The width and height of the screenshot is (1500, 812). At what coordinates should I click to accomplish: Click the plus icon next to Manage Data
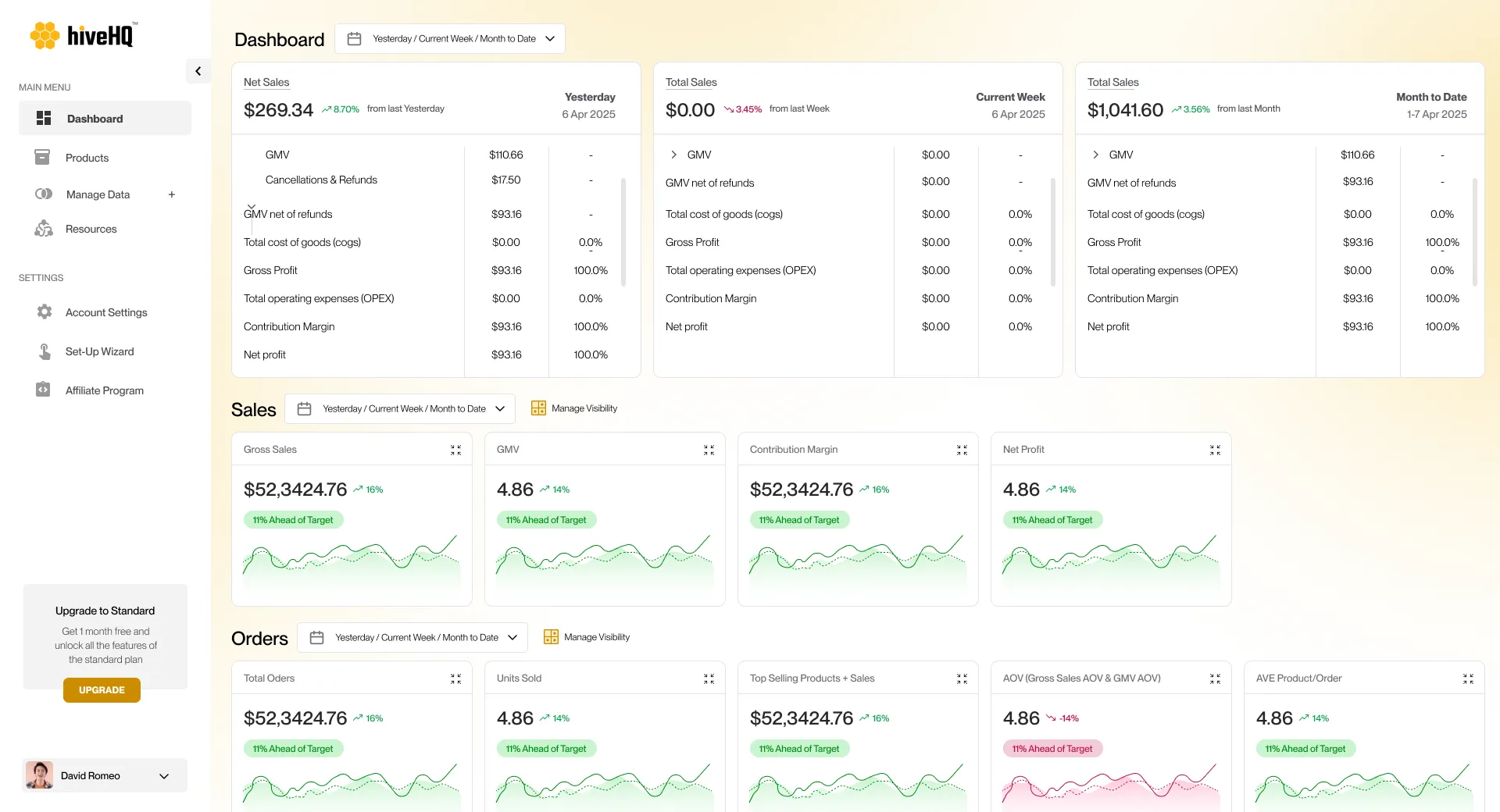coord(172,194)
